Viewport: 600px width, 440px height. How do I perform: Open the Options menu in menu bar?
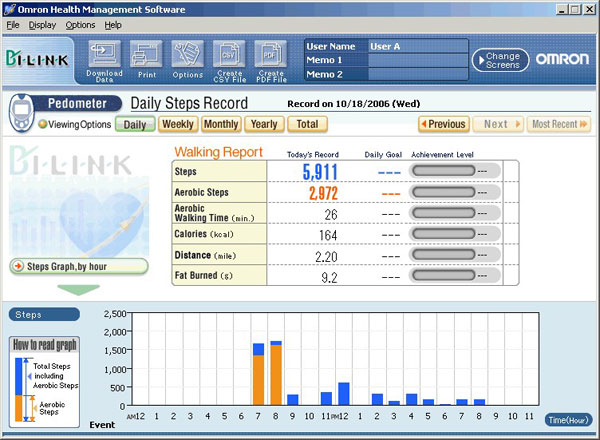[80, 25]
